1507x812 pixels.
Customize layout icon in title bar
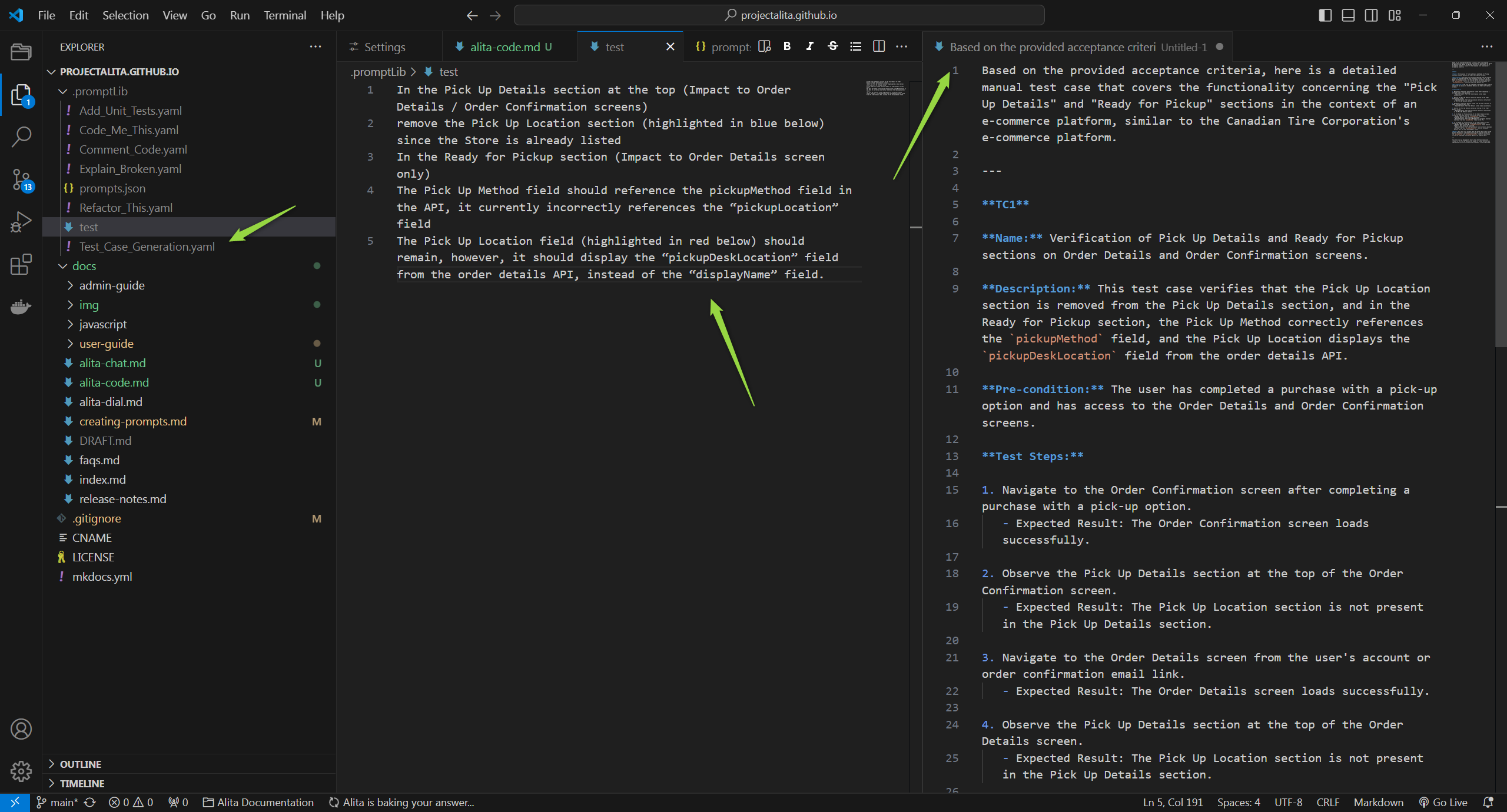1395,15
